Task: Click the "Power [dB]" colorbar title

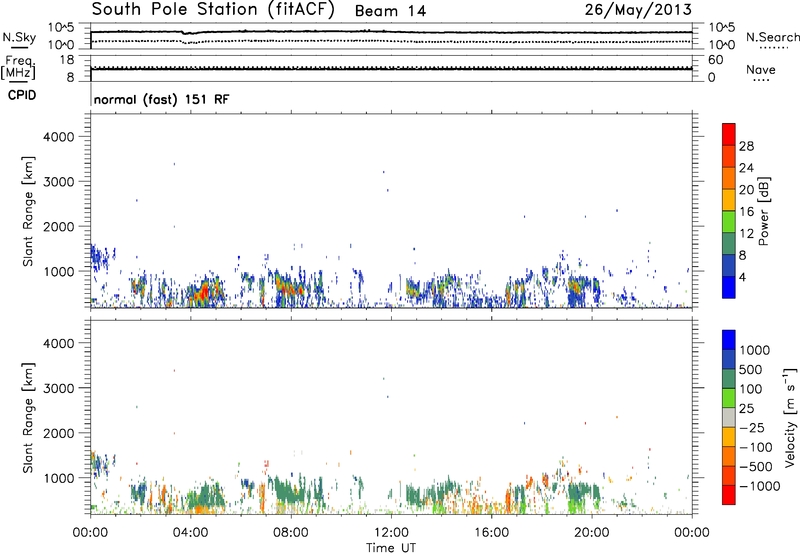Action: click(763, 211)
